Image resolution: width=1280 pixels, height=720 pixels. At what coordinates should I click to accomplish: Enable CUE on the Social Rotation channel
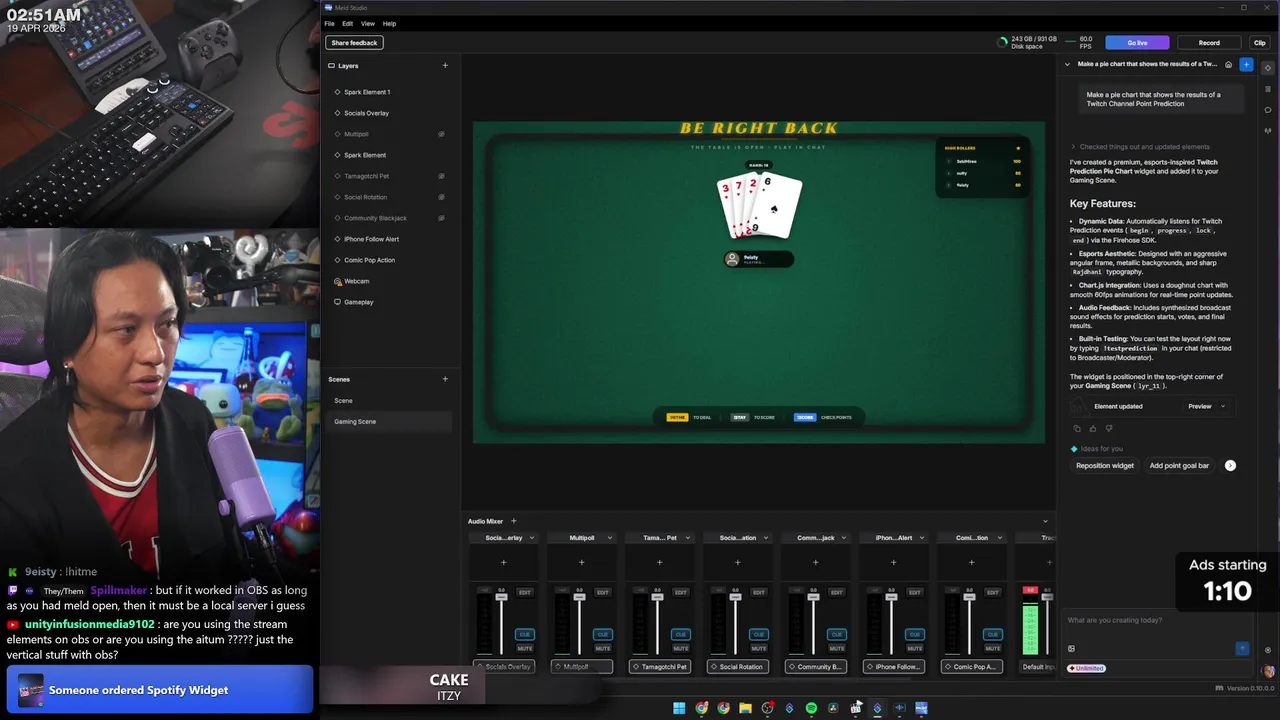pyautogui.click(x=759, y=634)
